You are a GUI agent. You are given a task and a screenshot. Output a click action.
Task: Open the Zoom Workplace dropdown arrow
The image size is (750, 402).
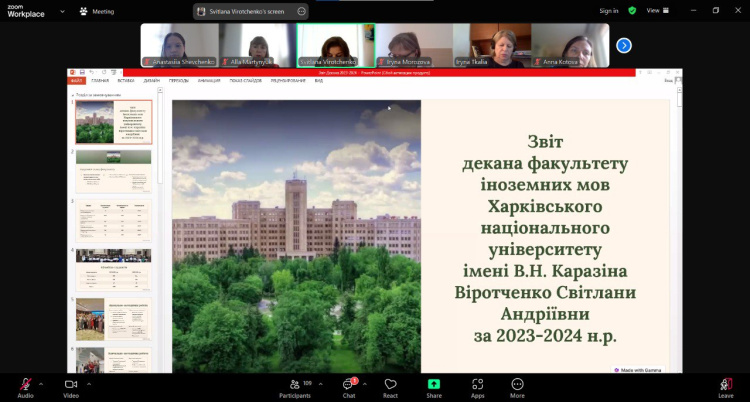62,11
